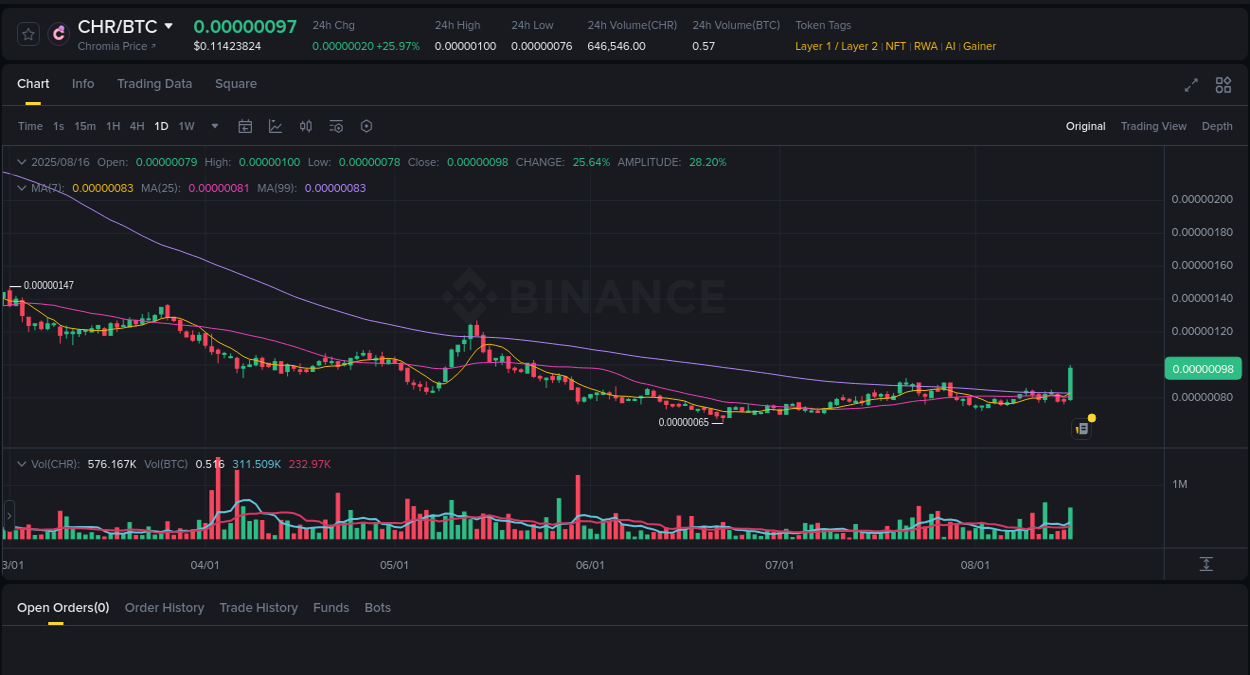Click the AMPLITUDE value 28.20%
The width and height of the screenshot is (1250, 675).
click(708, 162)
